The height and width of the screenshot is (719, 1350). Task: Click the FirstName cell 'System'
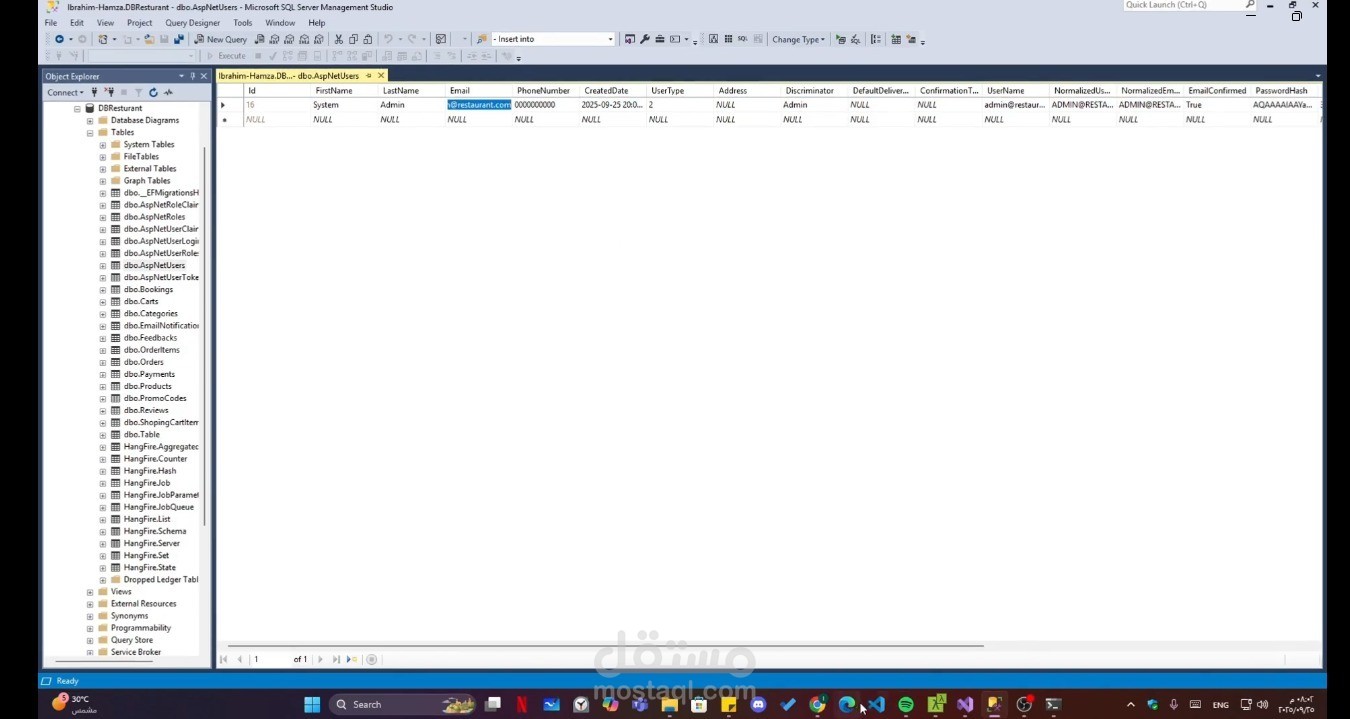345,105
